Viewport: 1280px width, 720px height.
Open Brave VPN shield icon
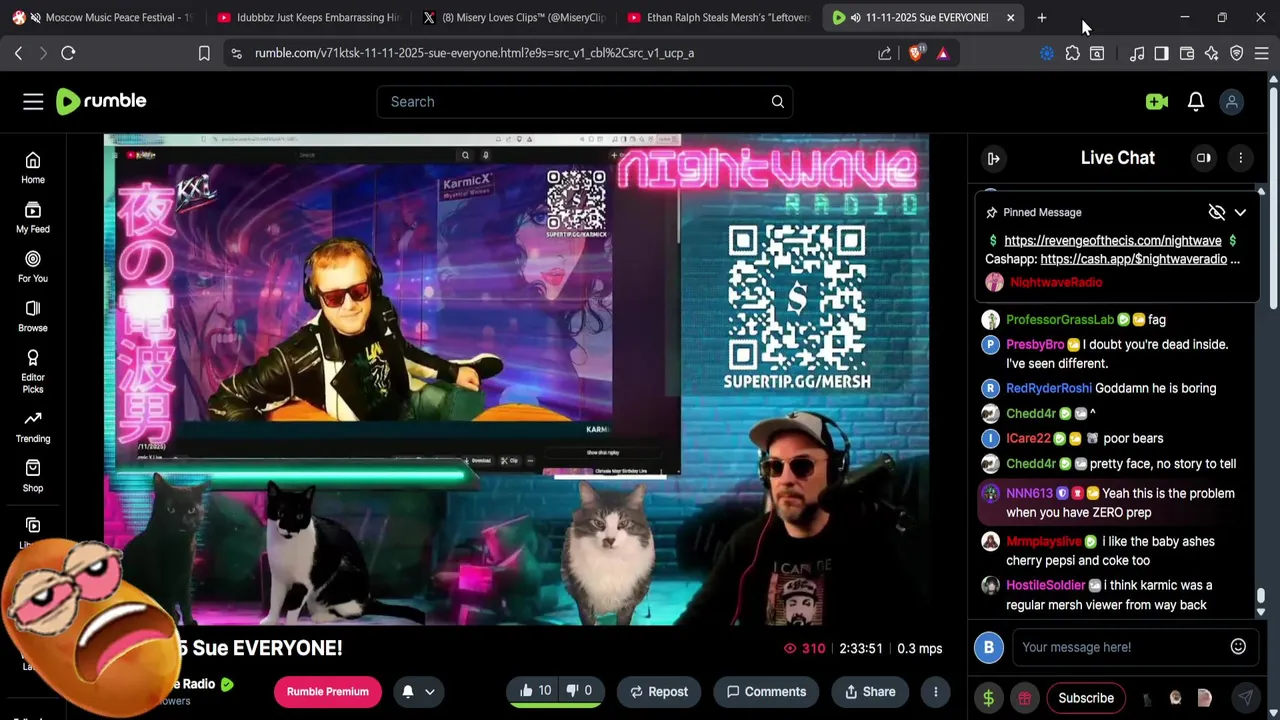click(1237, 53)
